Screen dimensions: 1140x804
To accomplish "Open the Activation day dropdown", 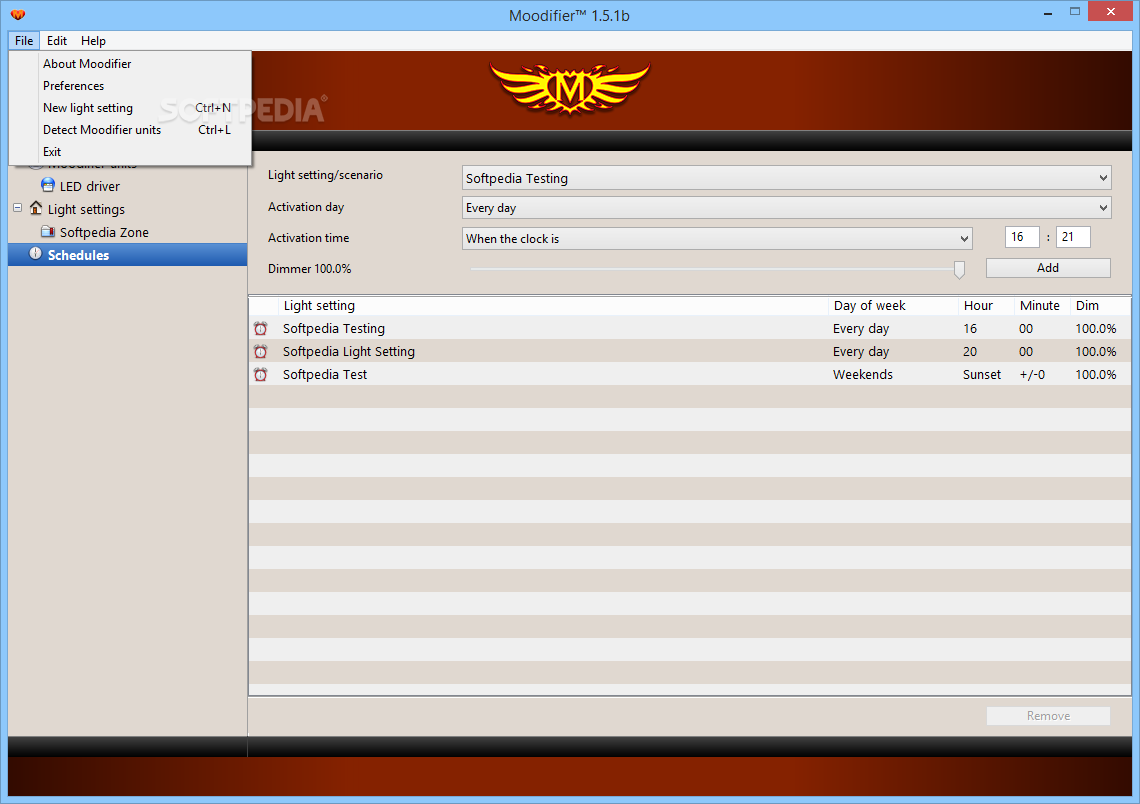I will point(787,208).
